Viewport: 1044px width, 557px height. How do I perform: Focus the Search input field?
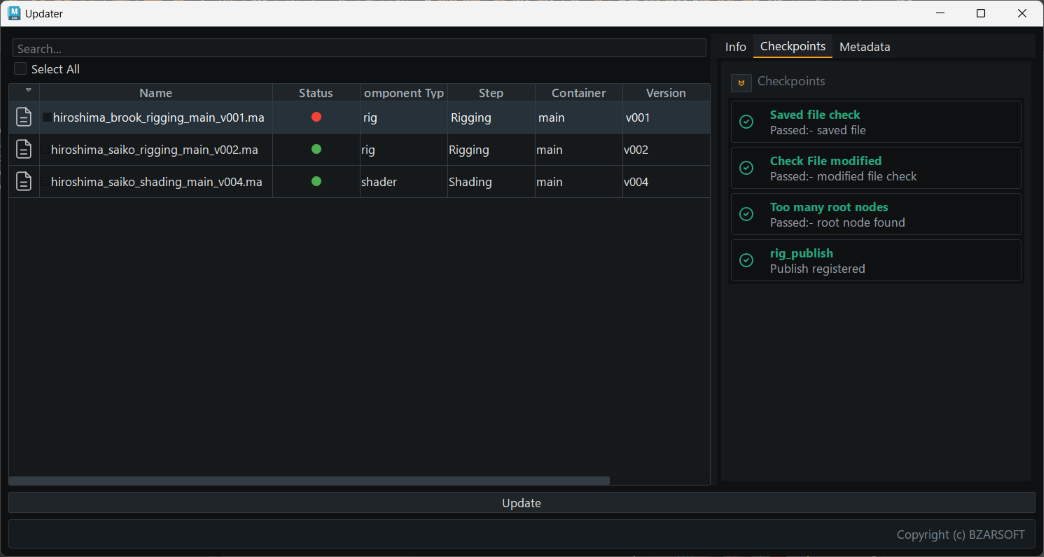360,48
